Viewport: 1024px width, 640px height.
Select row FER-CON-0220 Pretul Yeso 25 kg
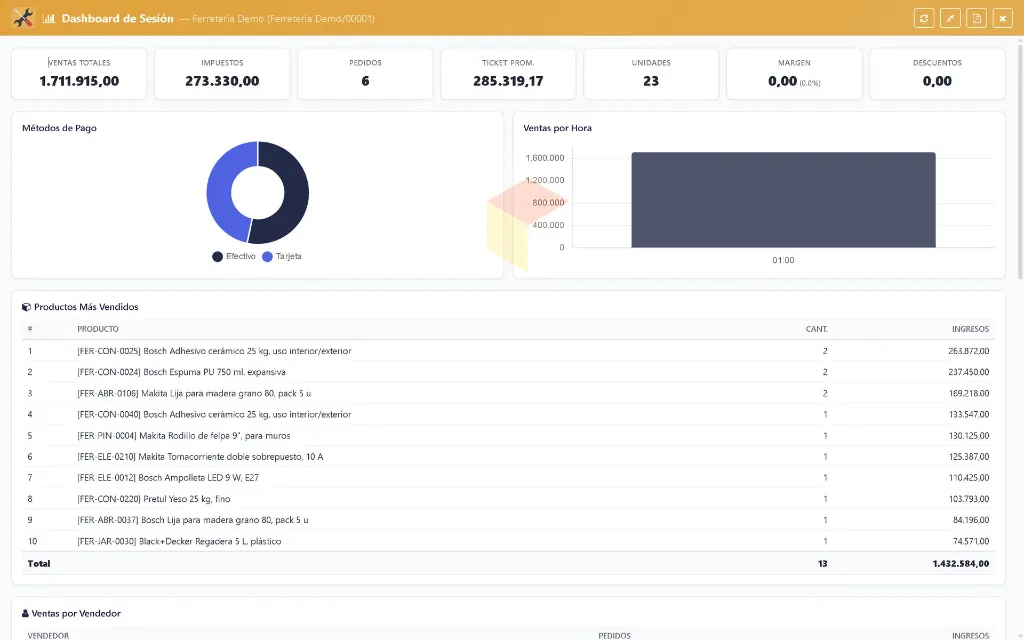tap(508, 499)
